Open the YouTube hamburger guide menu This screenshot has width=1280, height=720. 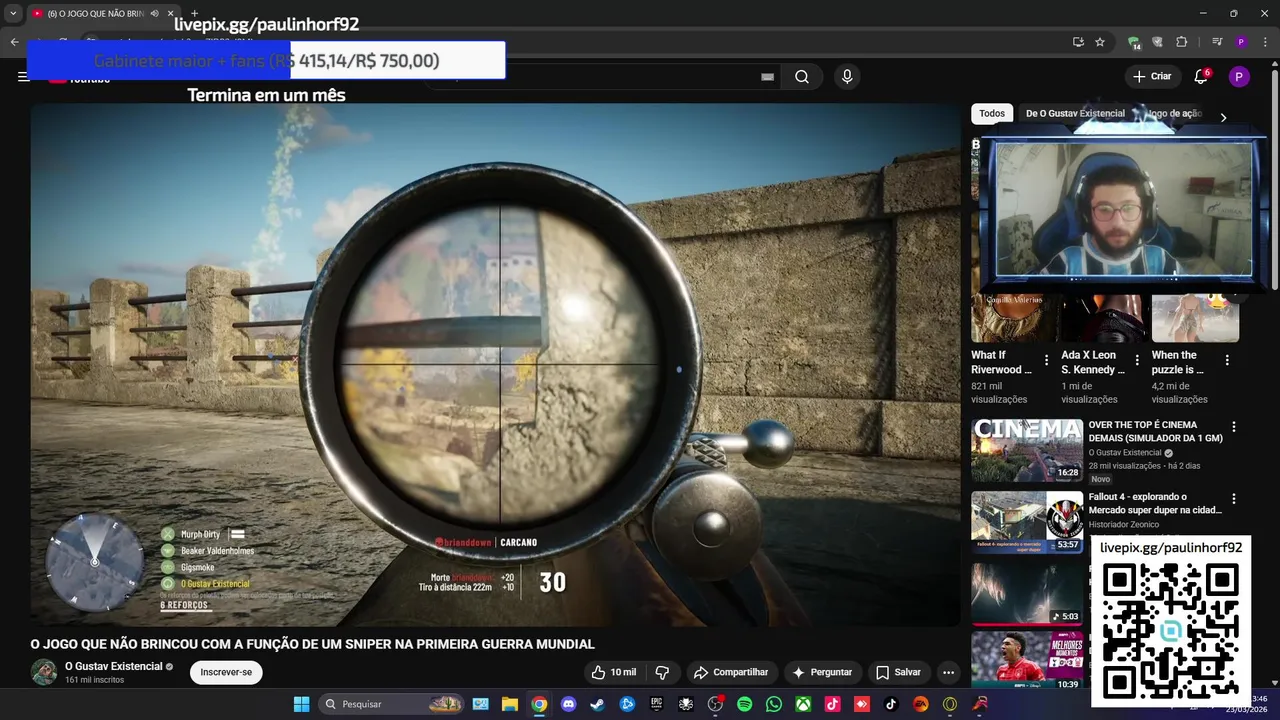coord(23,77)
